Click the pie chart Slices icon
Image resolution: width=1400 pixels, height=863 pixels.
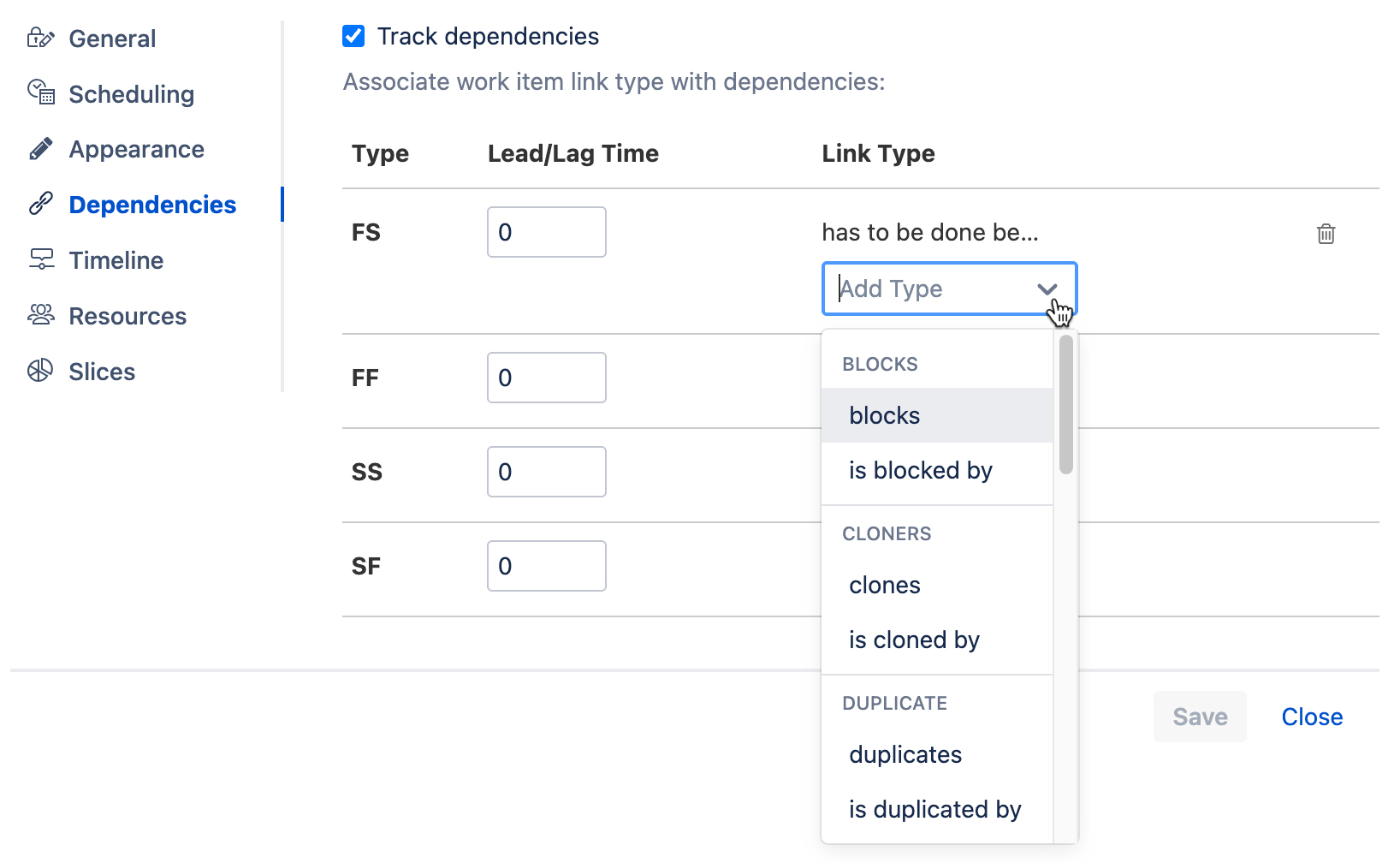point(40,371)
